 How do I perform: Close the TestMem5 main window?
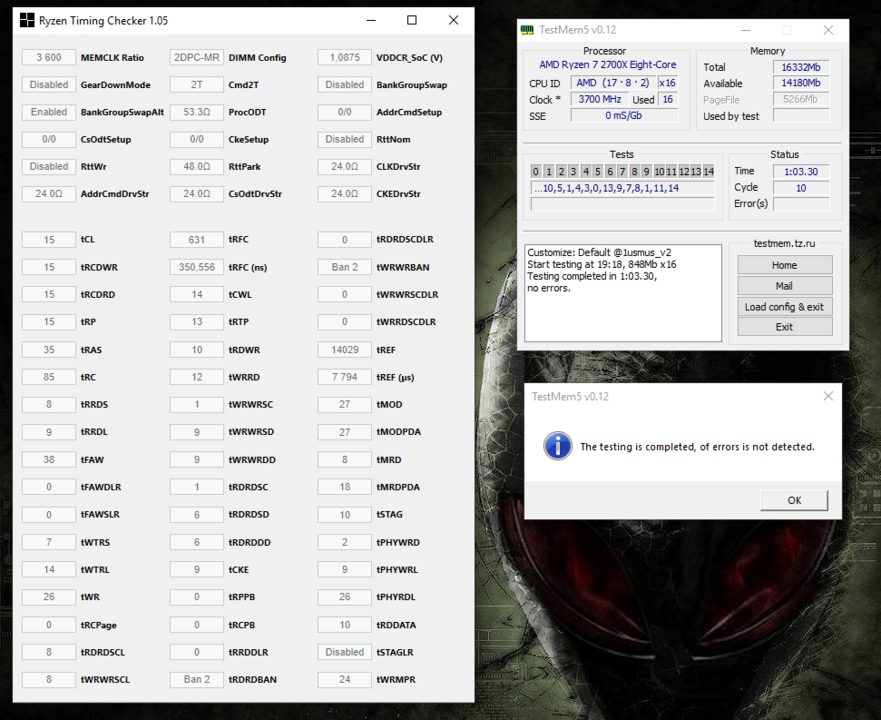(x=828, y=30)
